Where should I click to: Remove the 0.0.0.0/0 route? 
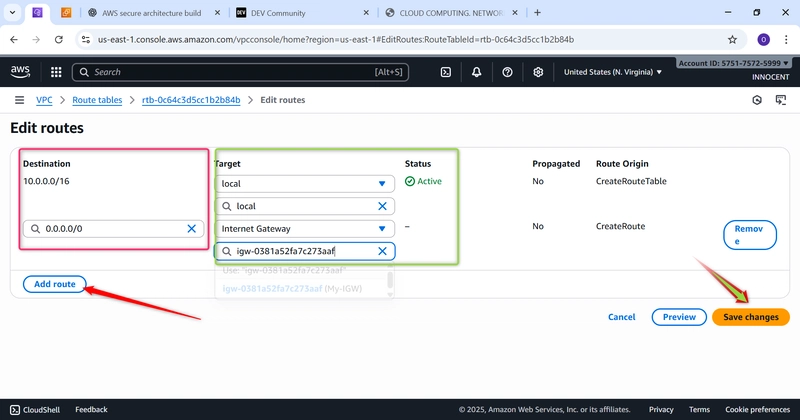pos(750,235)
